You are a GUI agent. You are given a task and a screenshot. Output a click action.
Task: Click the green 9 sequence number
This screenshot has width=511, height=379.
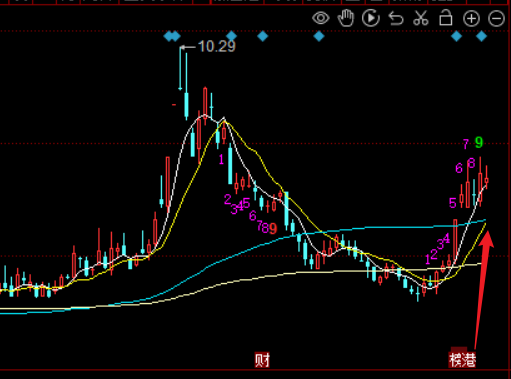tap(479, 143)
